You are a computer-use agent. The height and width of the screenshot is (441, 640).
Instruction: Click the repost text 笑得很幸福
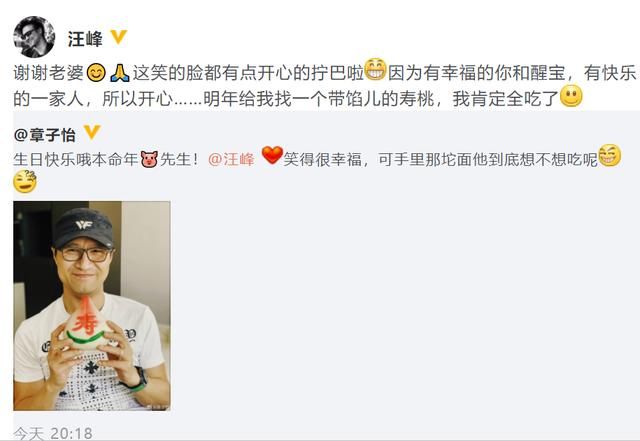click(x=322, y=159)
